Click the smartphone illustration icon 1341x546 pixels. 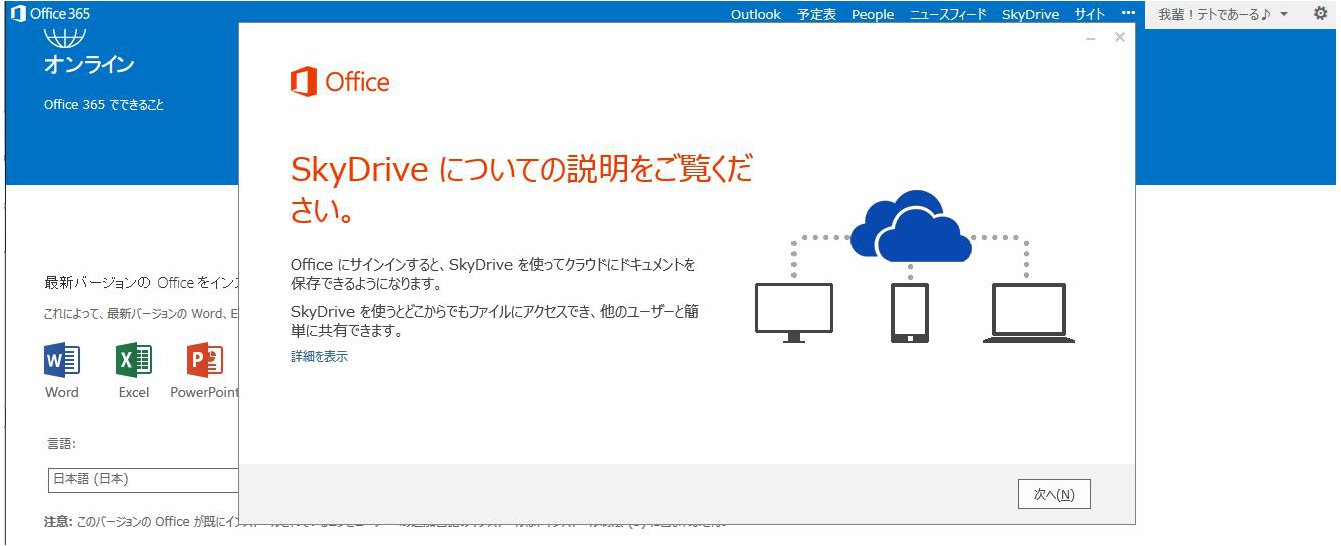[x=909, y=313]
